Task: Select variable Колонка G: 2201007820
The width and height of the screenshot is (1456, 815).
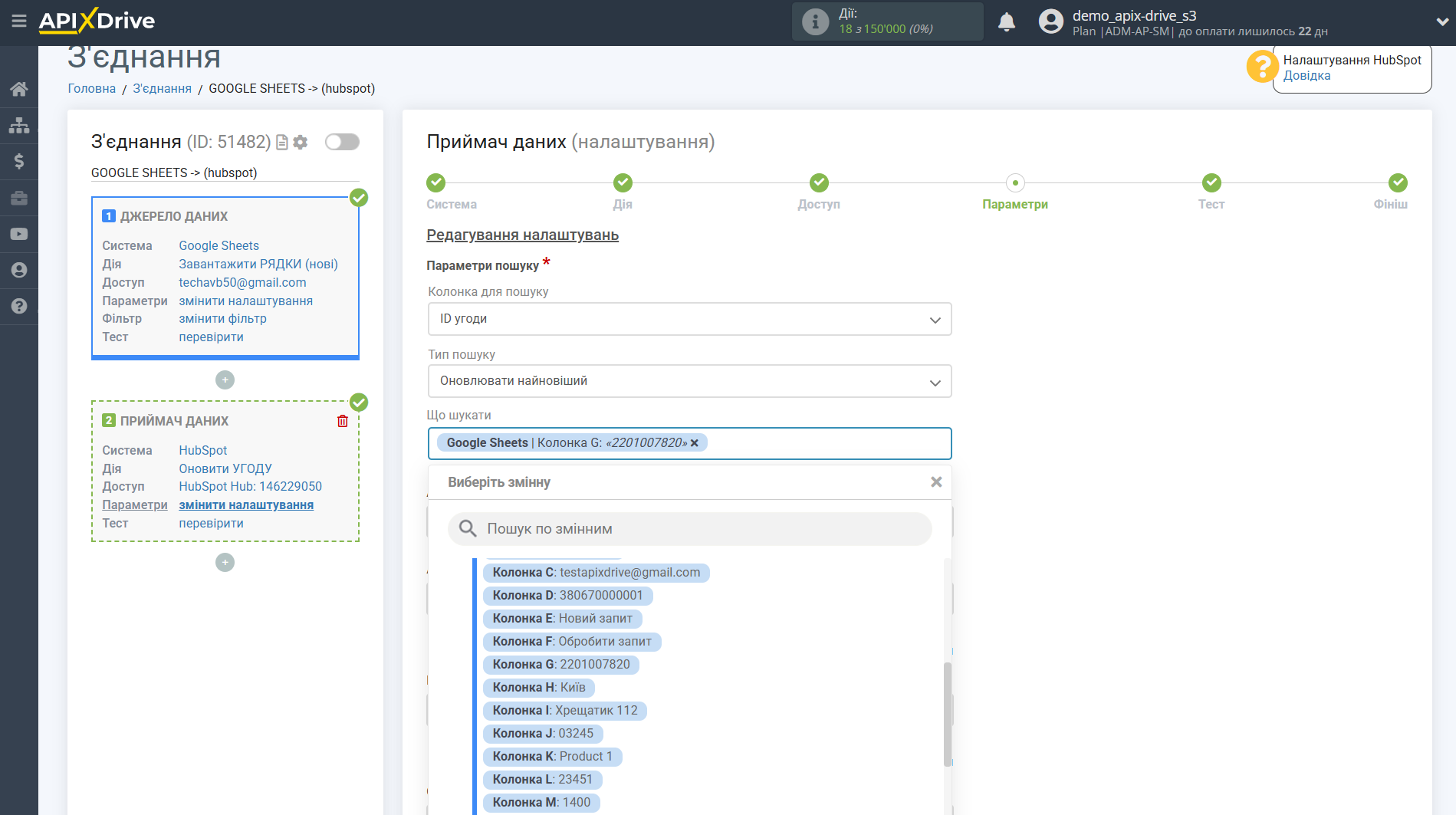Action: [561, 665]
